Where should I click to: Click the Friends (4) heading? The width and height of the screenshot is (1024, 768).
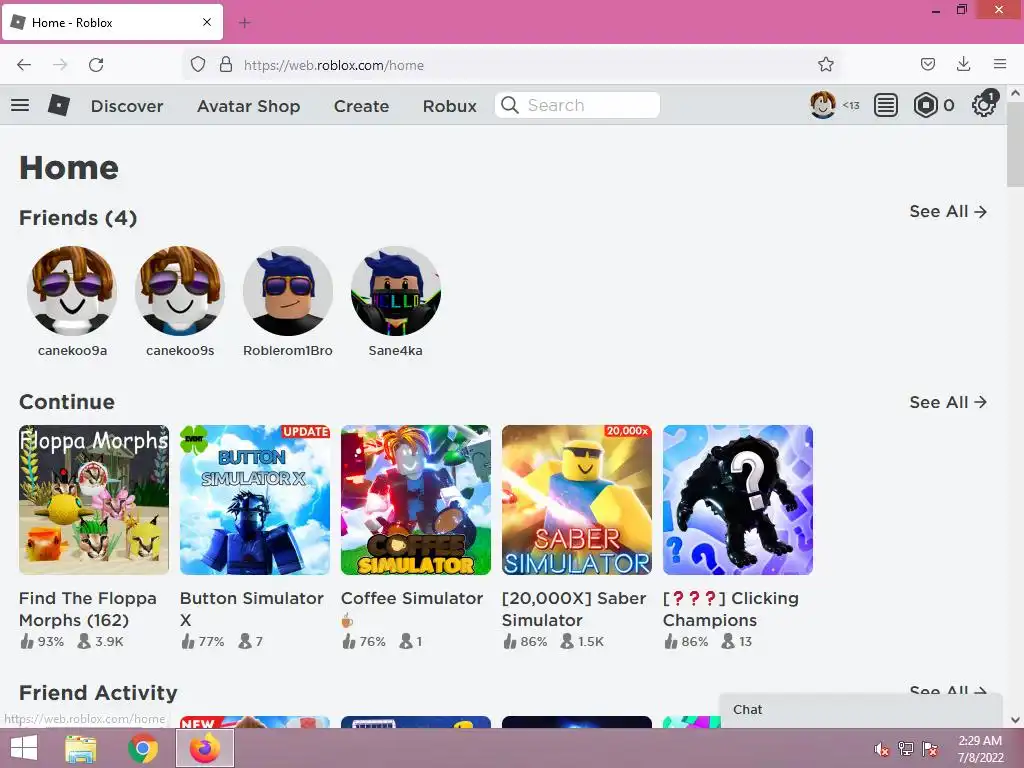pos(78,218)
